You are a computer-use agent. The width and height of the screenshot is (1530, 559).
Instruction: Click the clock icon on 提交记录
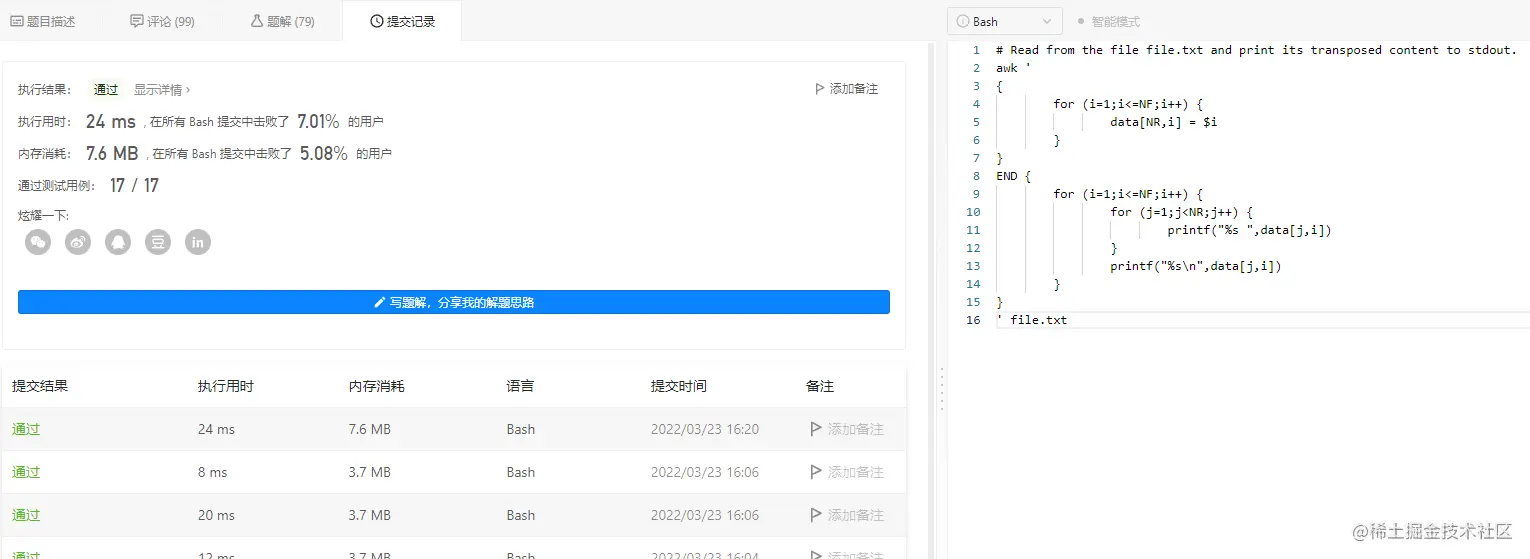(x=377, y=21)
